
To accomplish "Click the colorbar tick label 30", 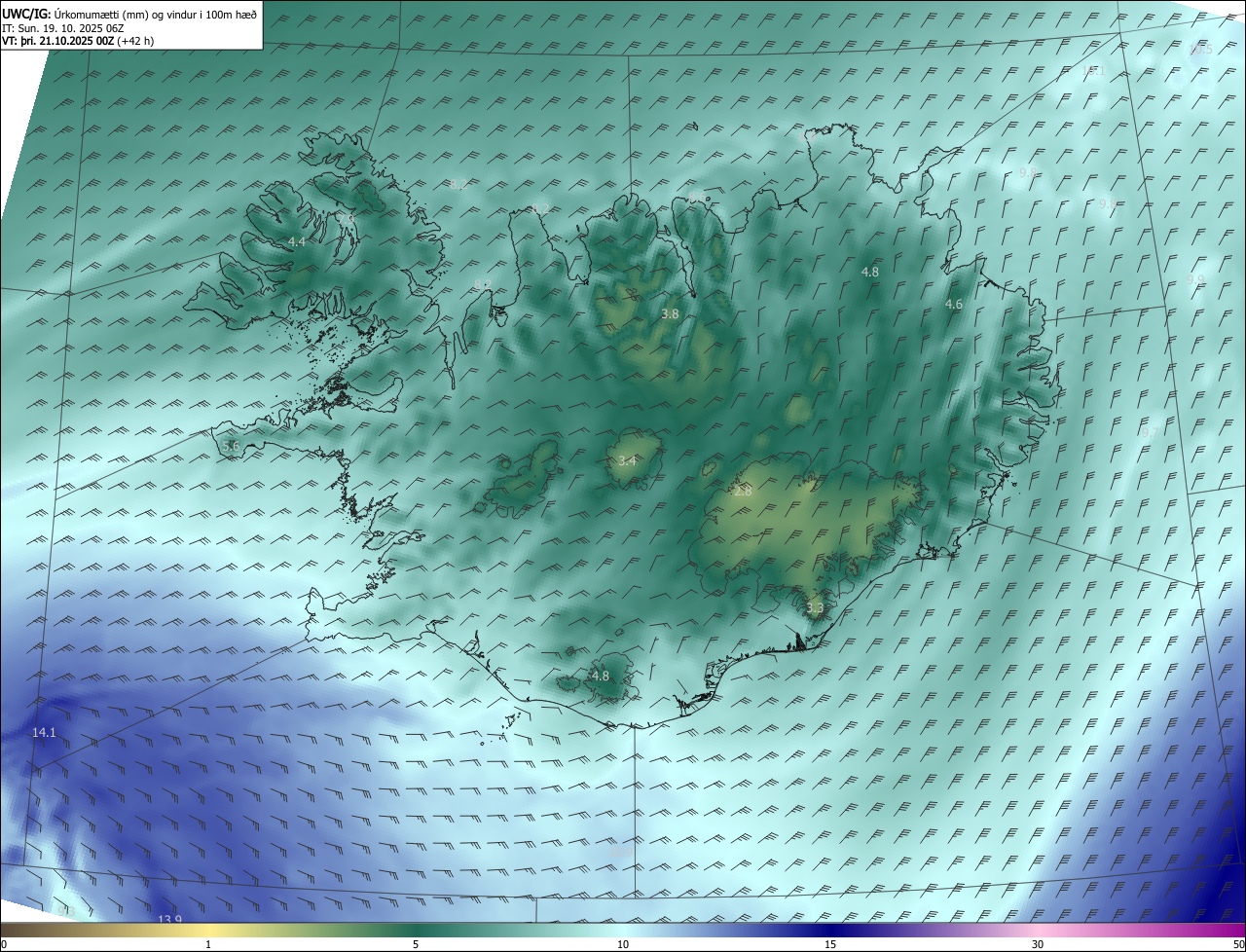I will pyautogui.click(x=1038, y=943).
